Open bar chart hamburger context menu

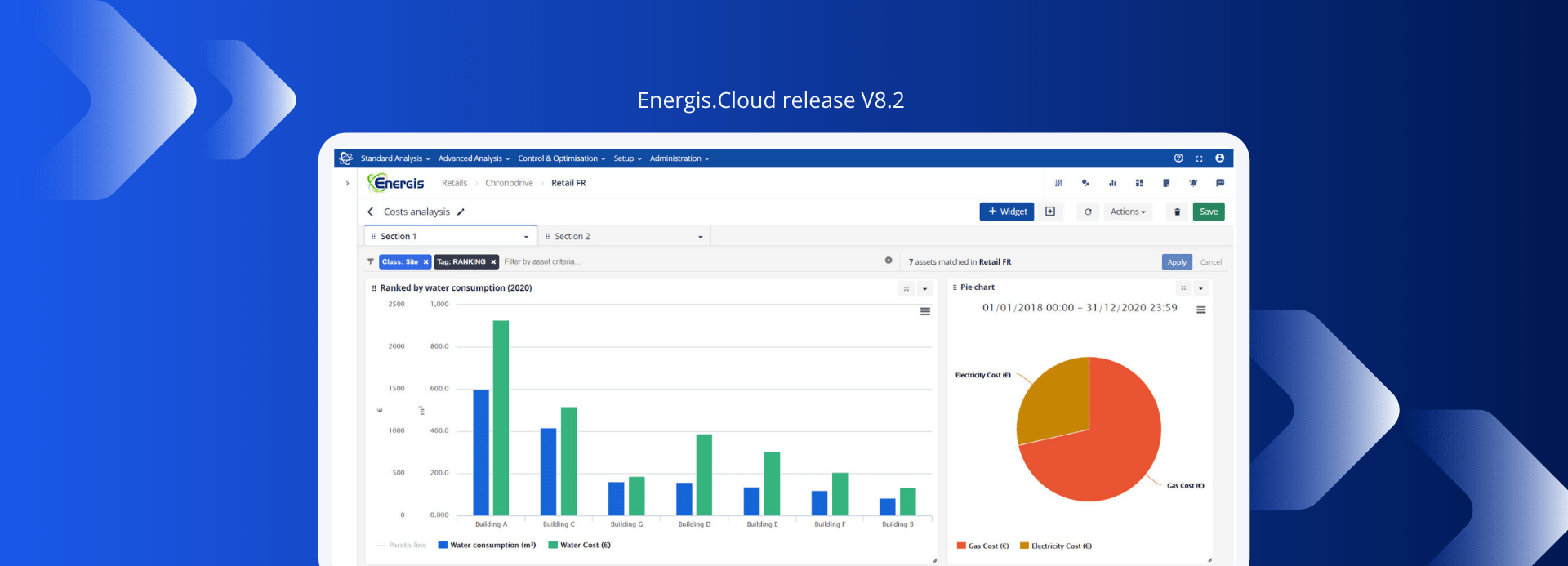925,311
